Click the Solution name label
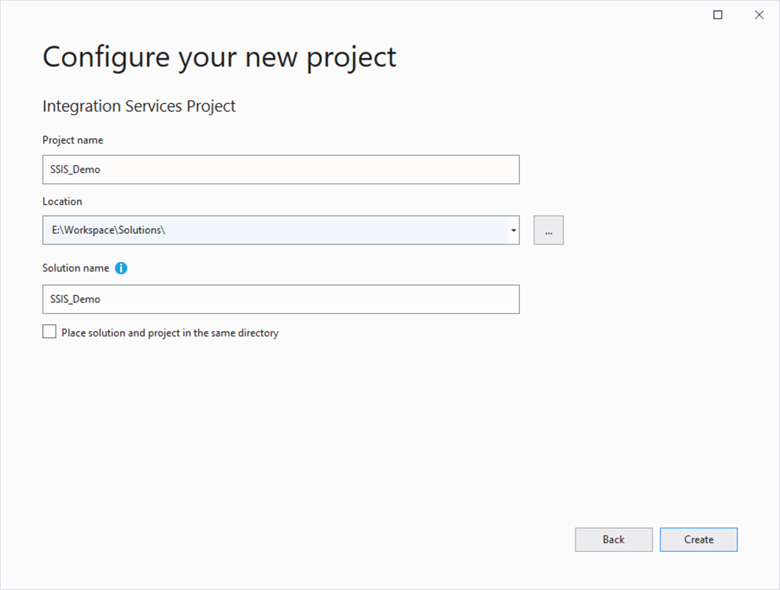The width and height of the screenshot is (780, 590). coord(76,268)
